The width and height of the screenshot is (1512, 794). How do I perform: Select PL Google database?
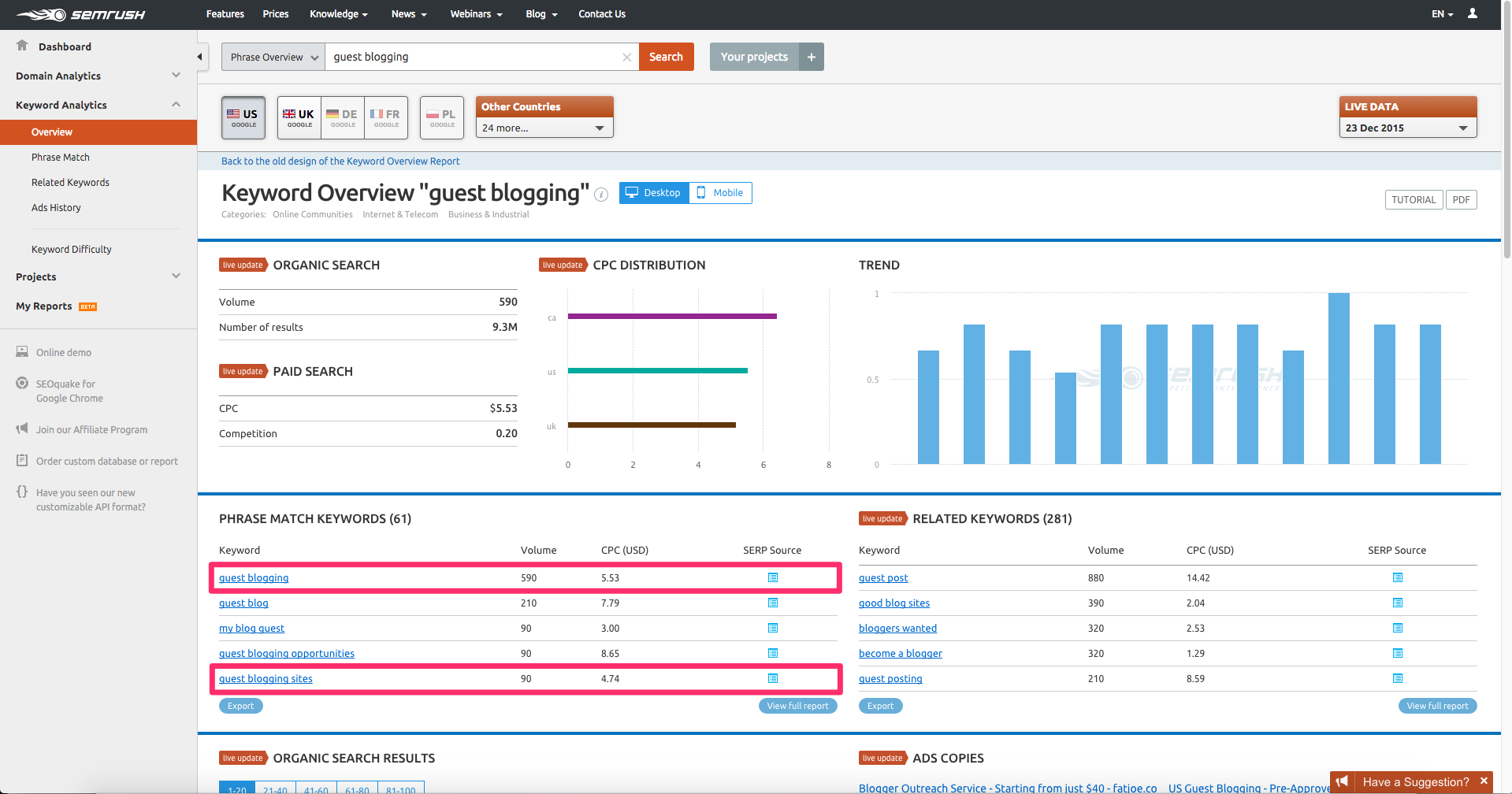pyautogui.click(x=442, y=117)
